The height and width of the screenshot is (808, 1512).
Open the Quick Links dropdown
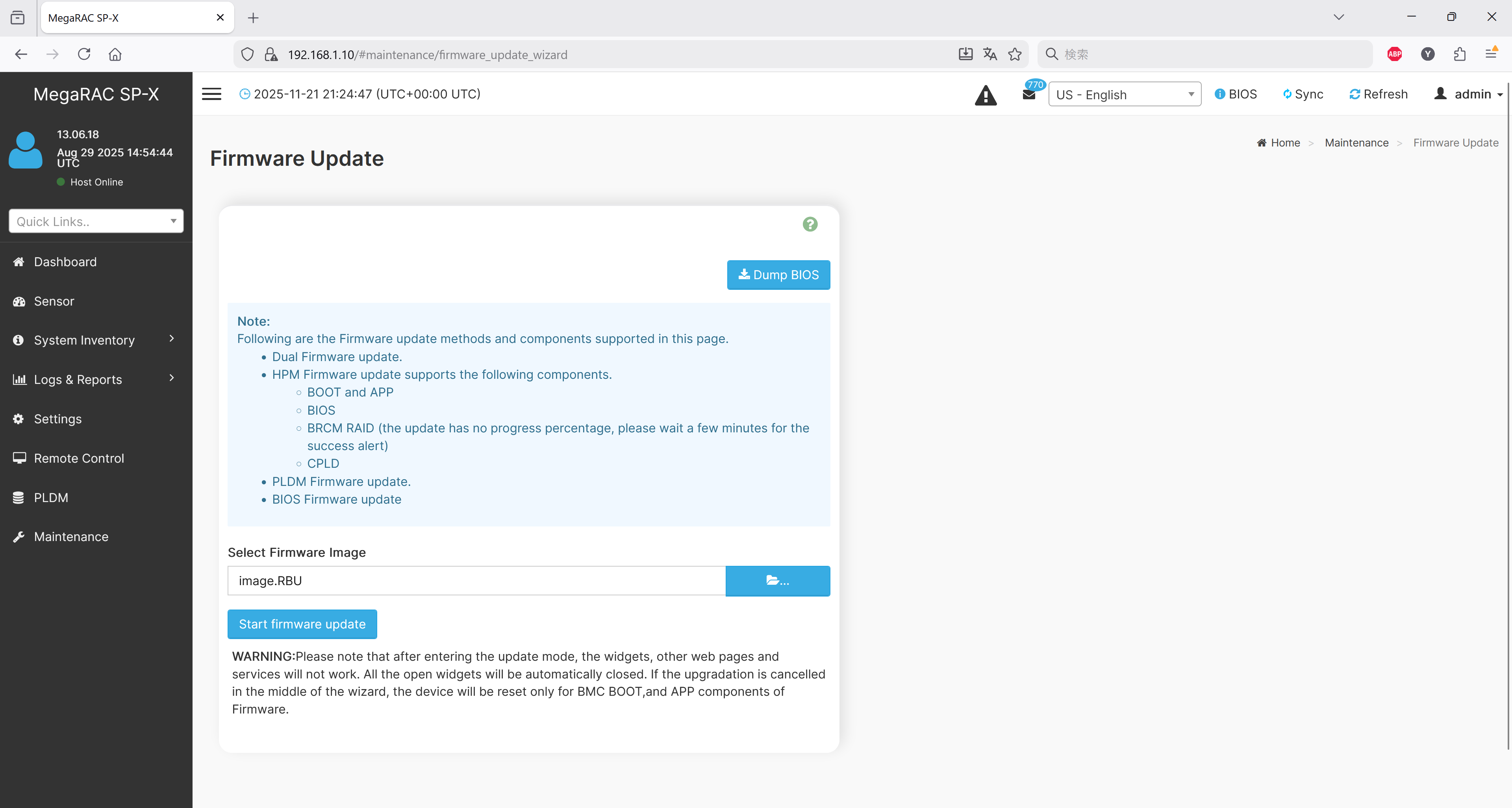click(96, 221)
